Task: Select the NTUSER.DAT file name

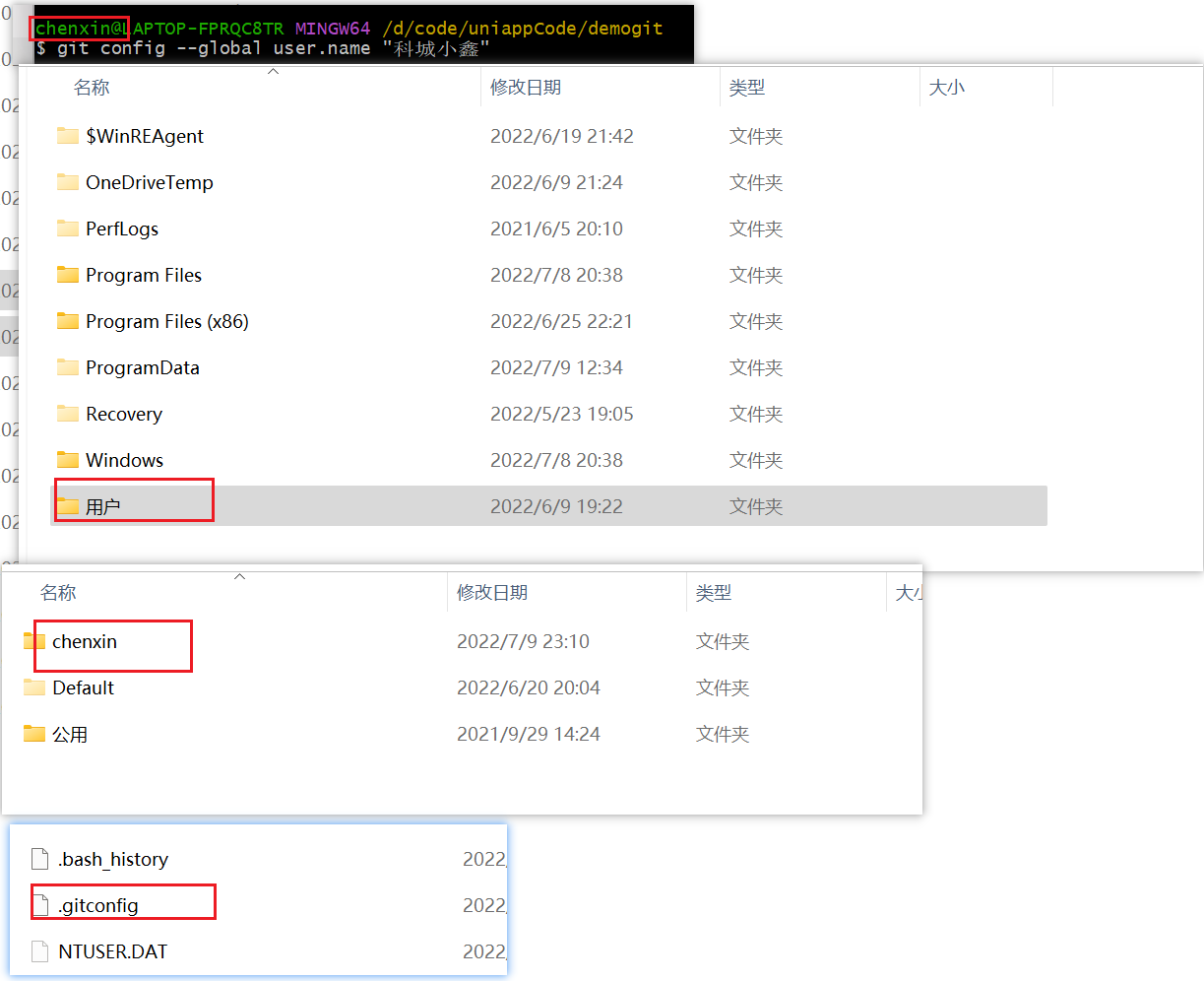Action: 113,951
